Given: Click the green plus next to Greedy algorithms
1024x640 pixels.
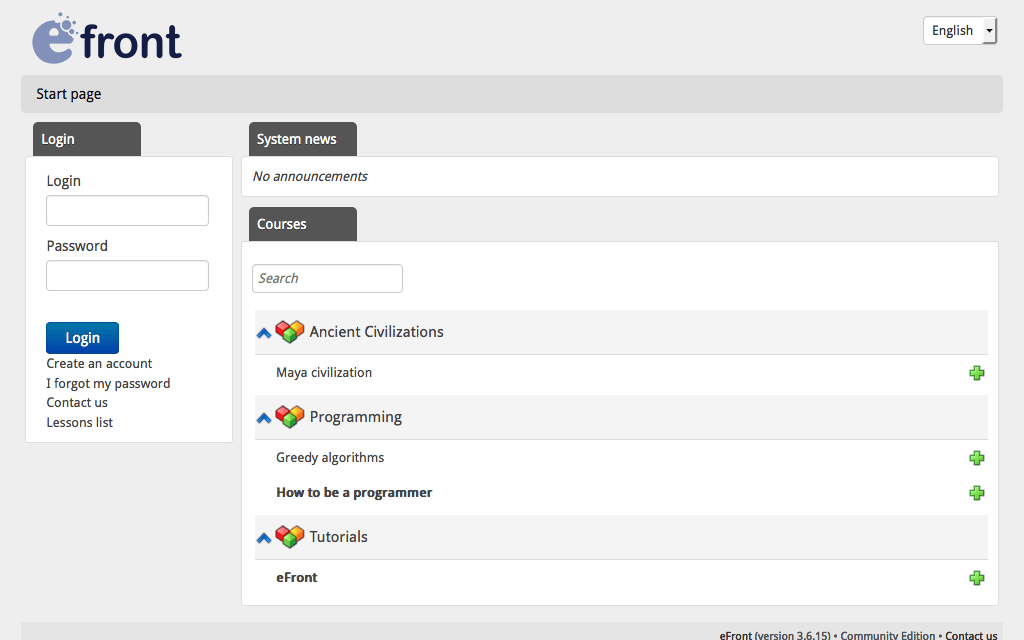Looking at the screenshot, I should [x=977, y=458].
